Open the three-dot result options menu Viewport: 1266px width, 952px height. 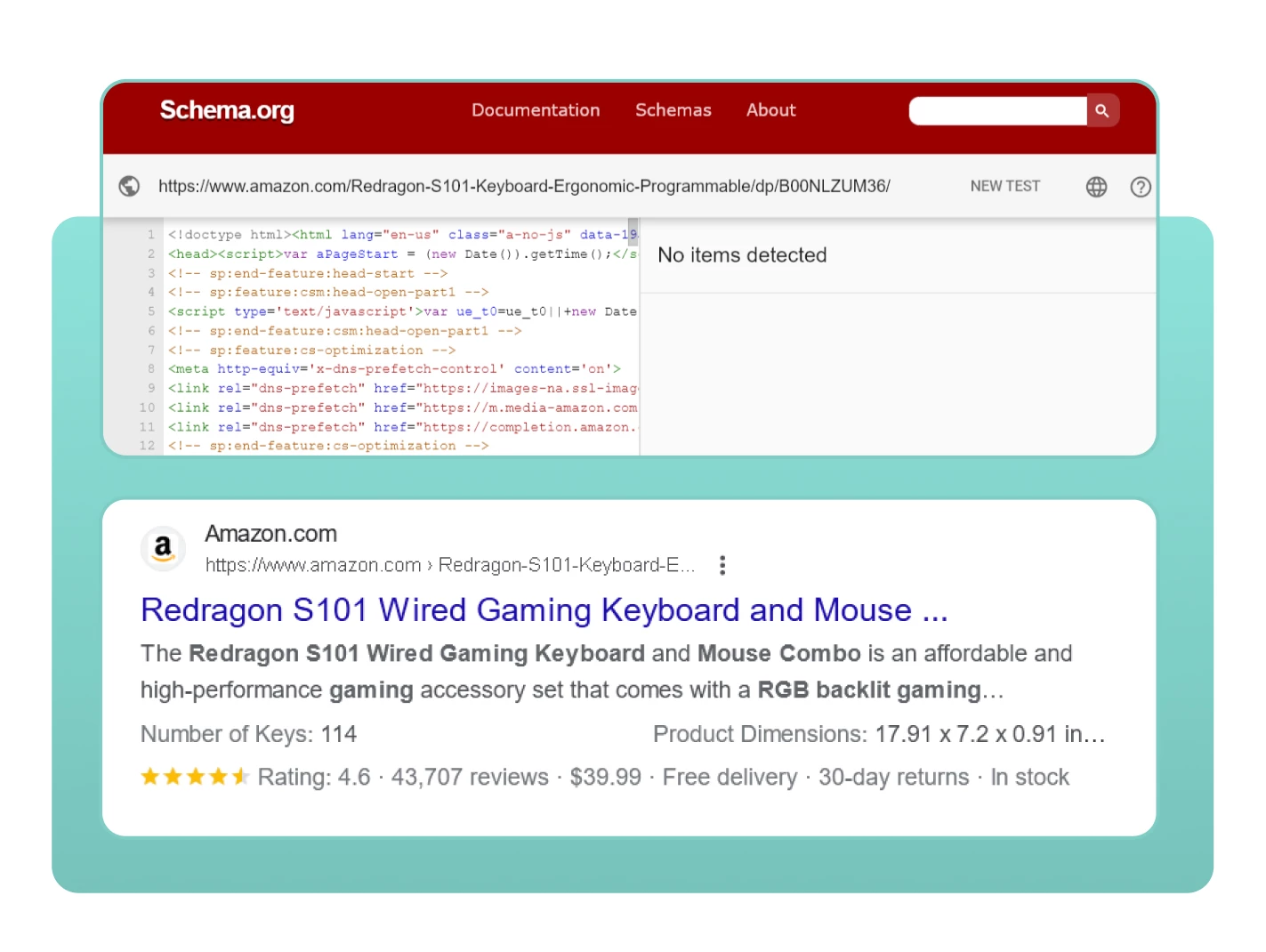(722, 565)
